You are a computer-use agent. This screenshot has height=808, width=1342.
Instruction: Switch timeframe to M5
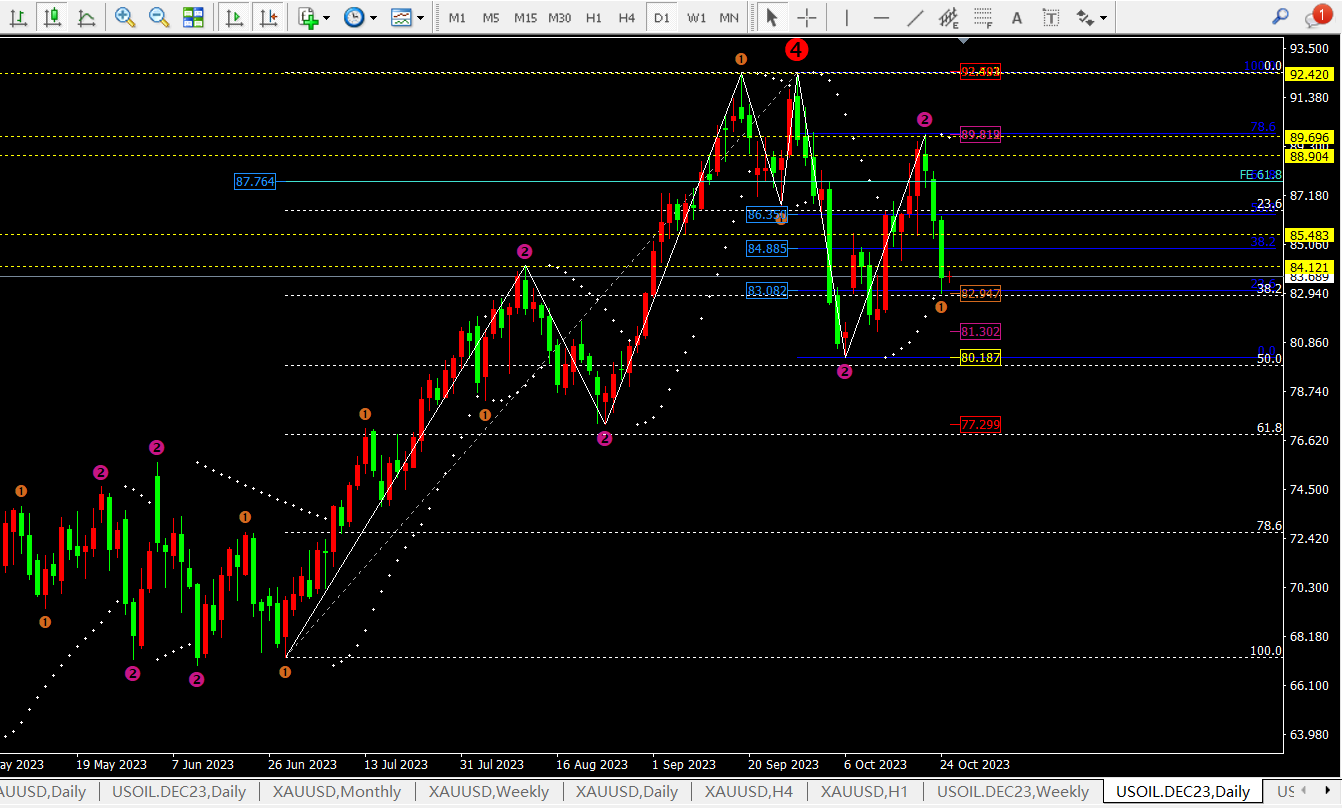[491, 17]
